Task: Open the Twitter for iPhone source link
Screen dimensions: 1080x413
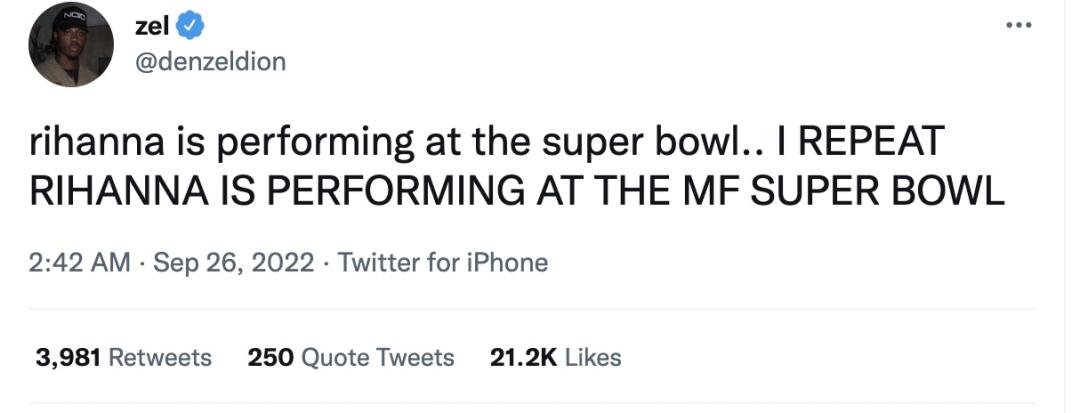Action: (443, 263)
